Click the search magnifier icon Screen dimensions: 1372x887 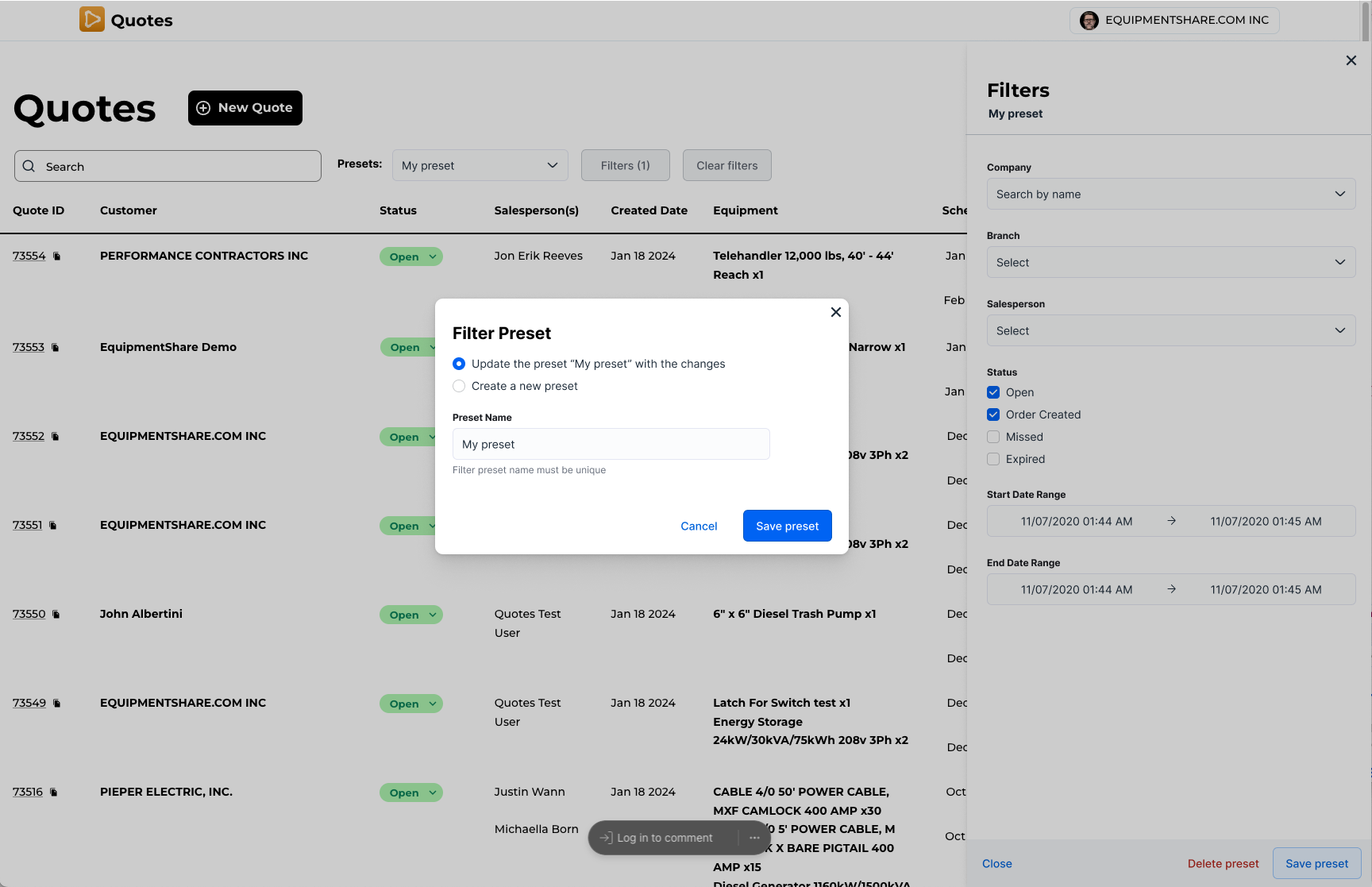click(29, 166)
